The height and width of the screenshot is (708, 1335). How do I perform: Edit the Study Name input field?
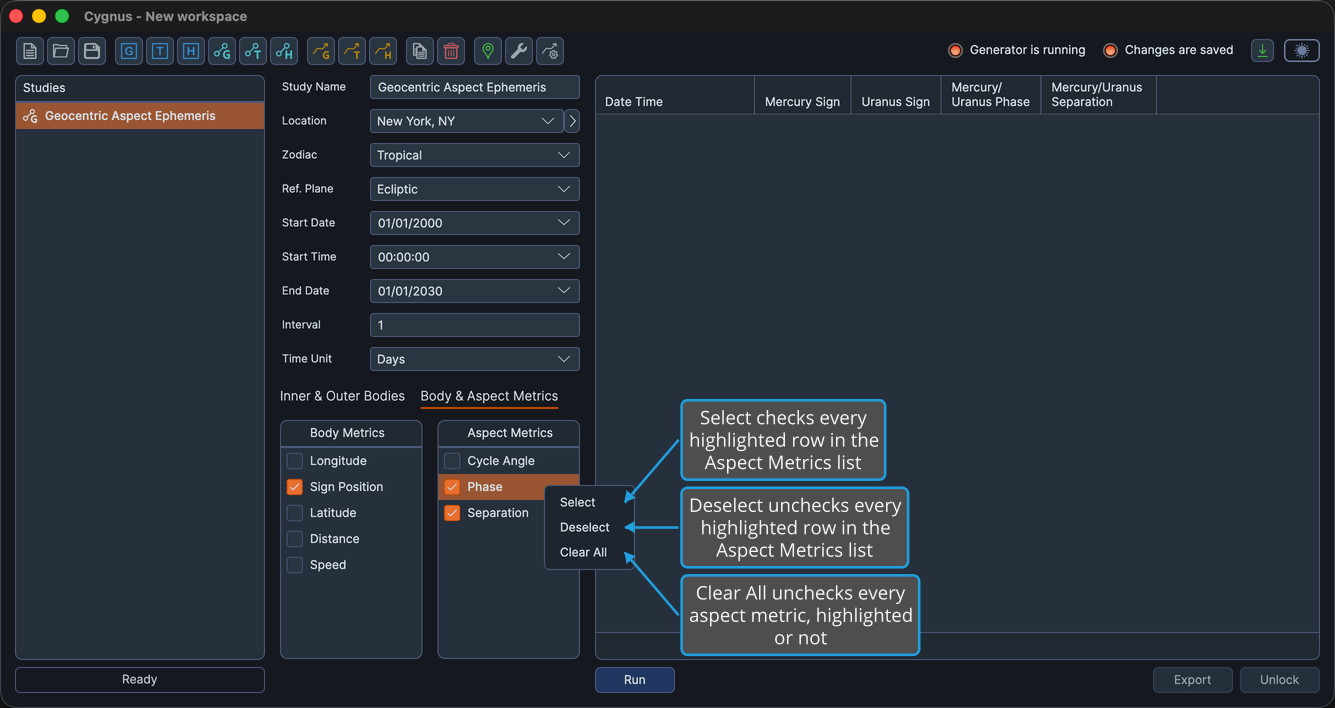point(475,87)
